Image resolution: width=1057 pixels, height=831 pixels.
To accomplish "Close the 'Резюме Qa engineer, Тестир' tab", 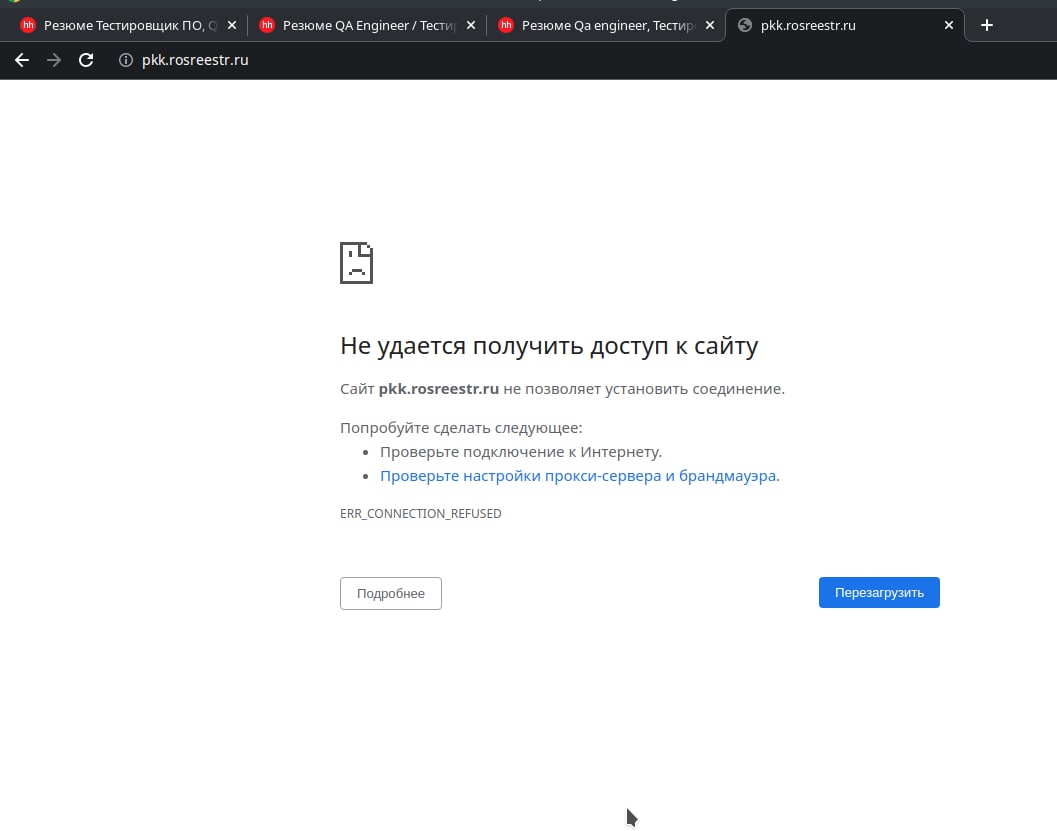I will (710, 25).
